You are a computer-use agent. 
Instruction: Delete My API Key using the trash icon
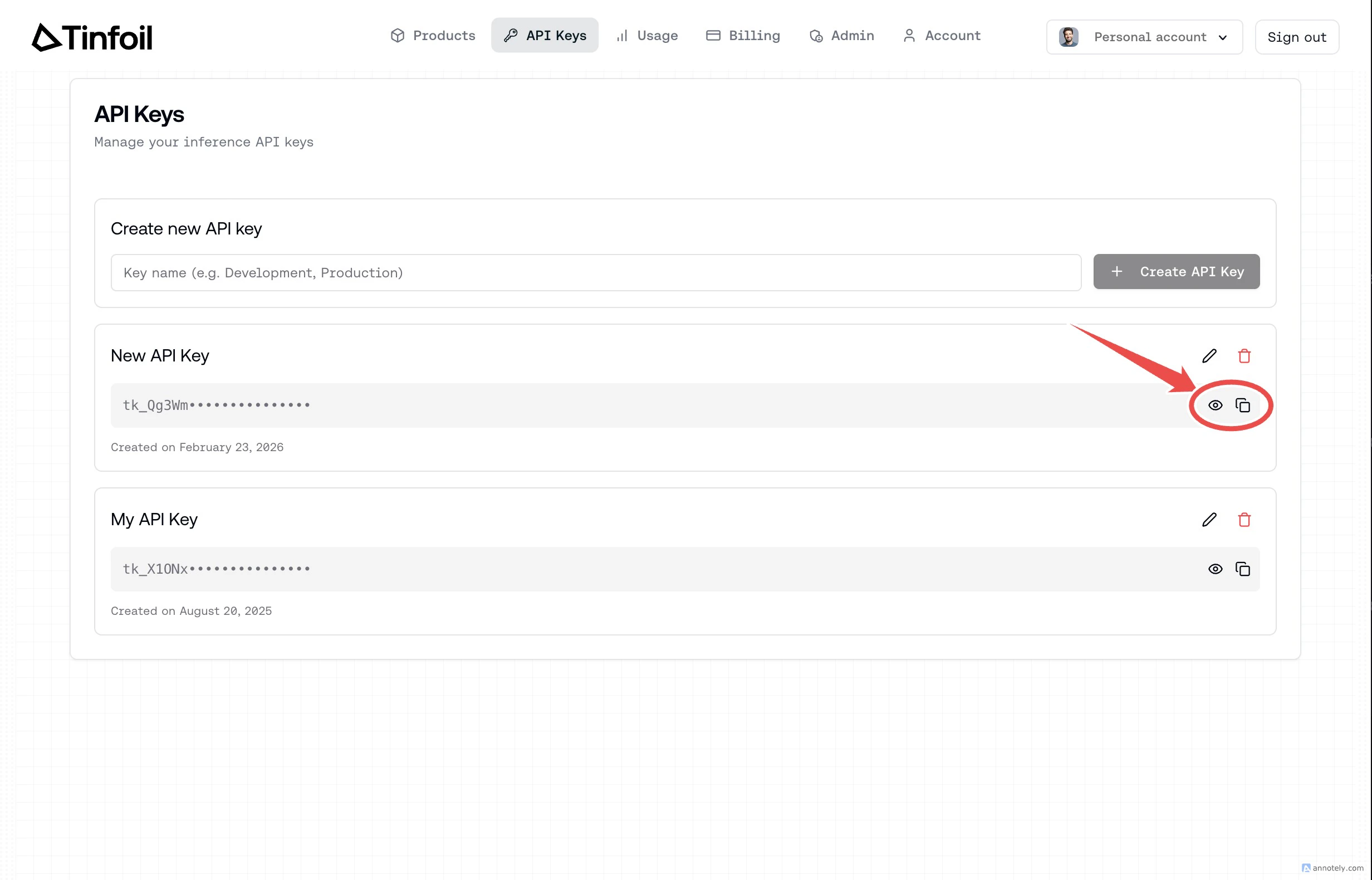tap(1245, 520)
